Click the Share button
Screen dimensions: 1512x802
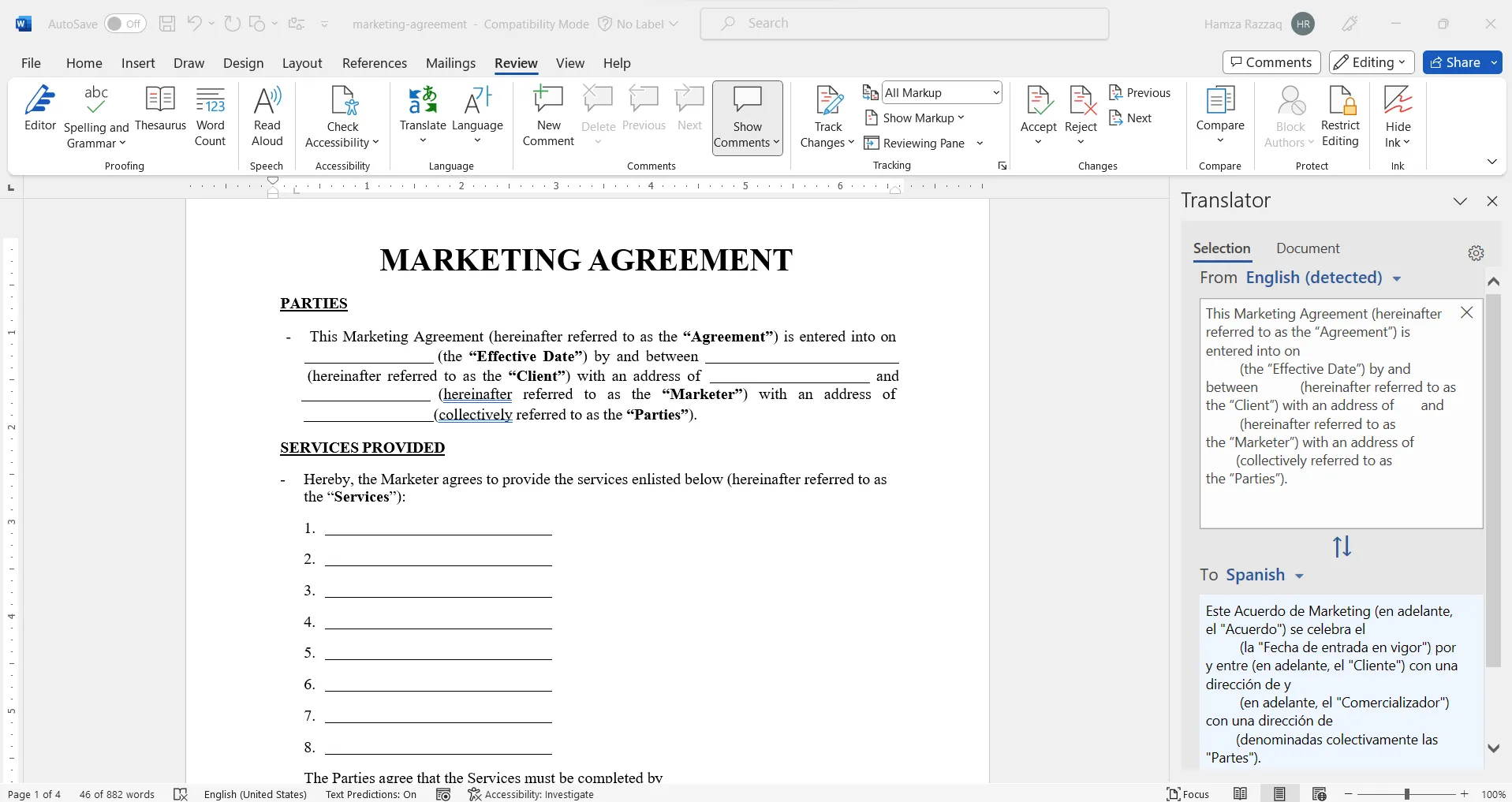[1455, 62]
